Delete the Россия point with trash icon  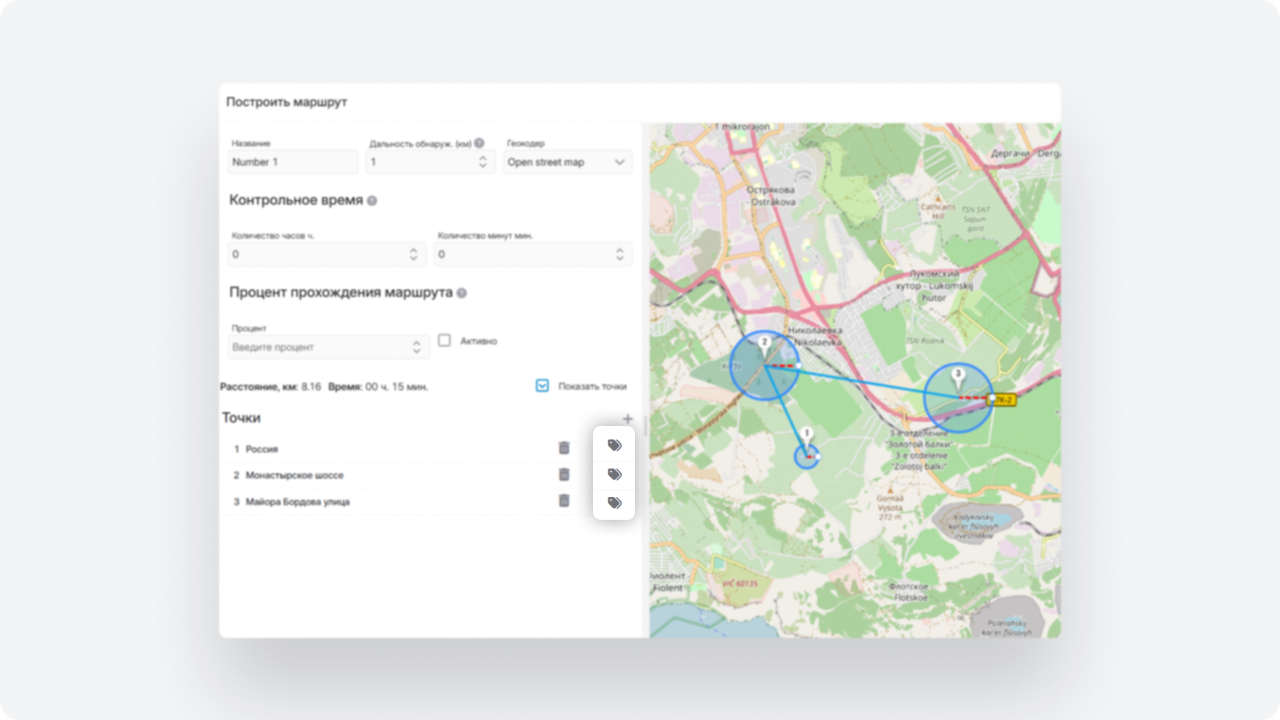564,448
